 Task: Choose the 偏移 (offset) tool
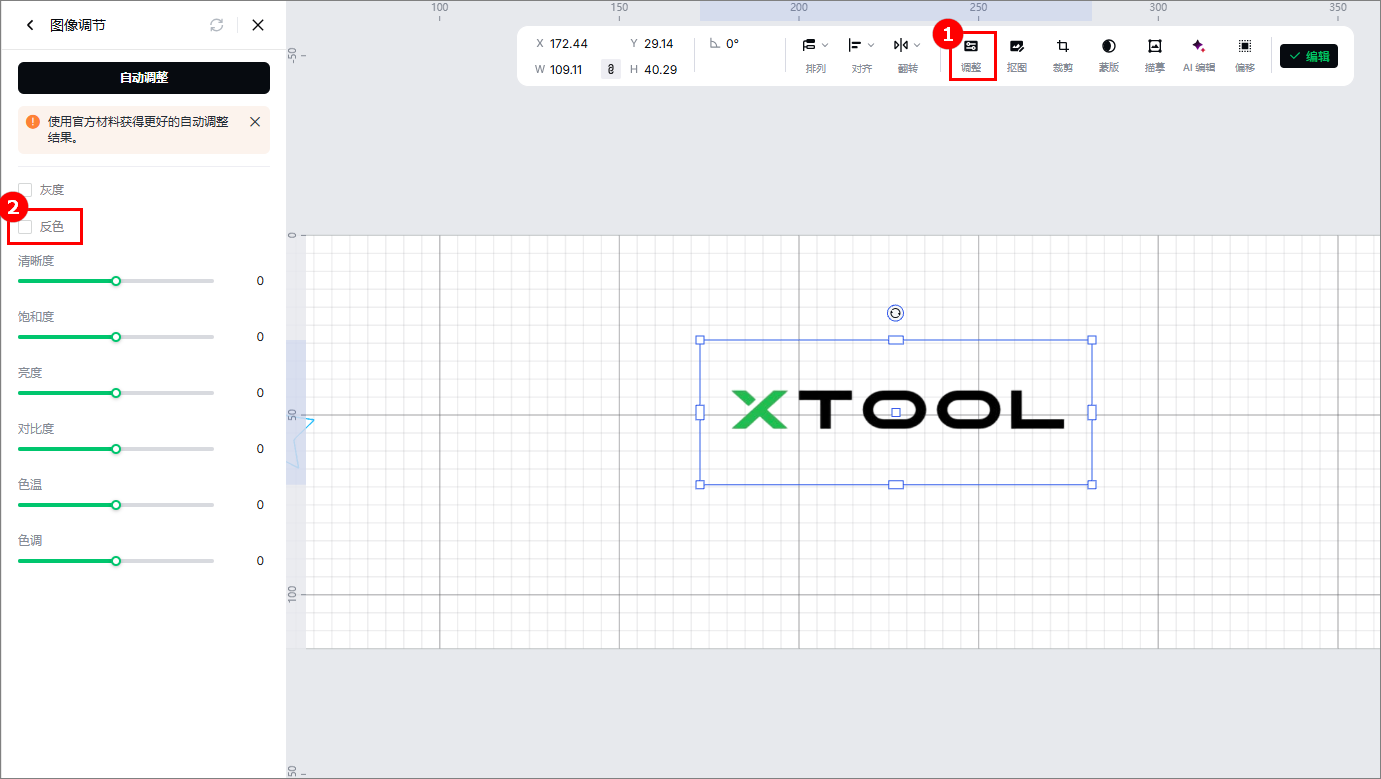coord(1245,54)
